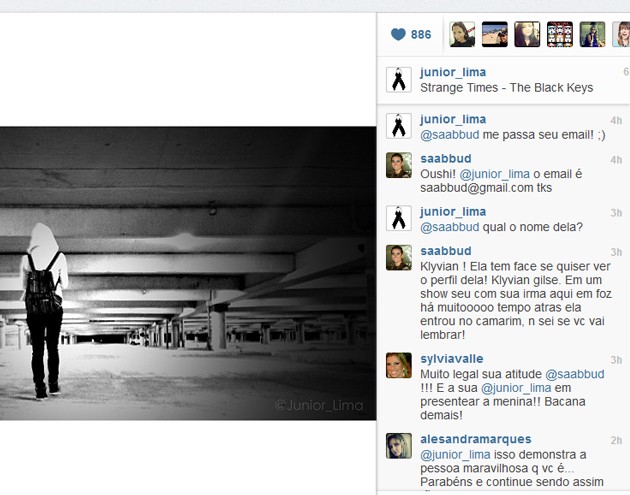Click @saabbud mention in sylviavalle's comment
This screenshot has height=495, width=630.
click(x=575, y=374)
